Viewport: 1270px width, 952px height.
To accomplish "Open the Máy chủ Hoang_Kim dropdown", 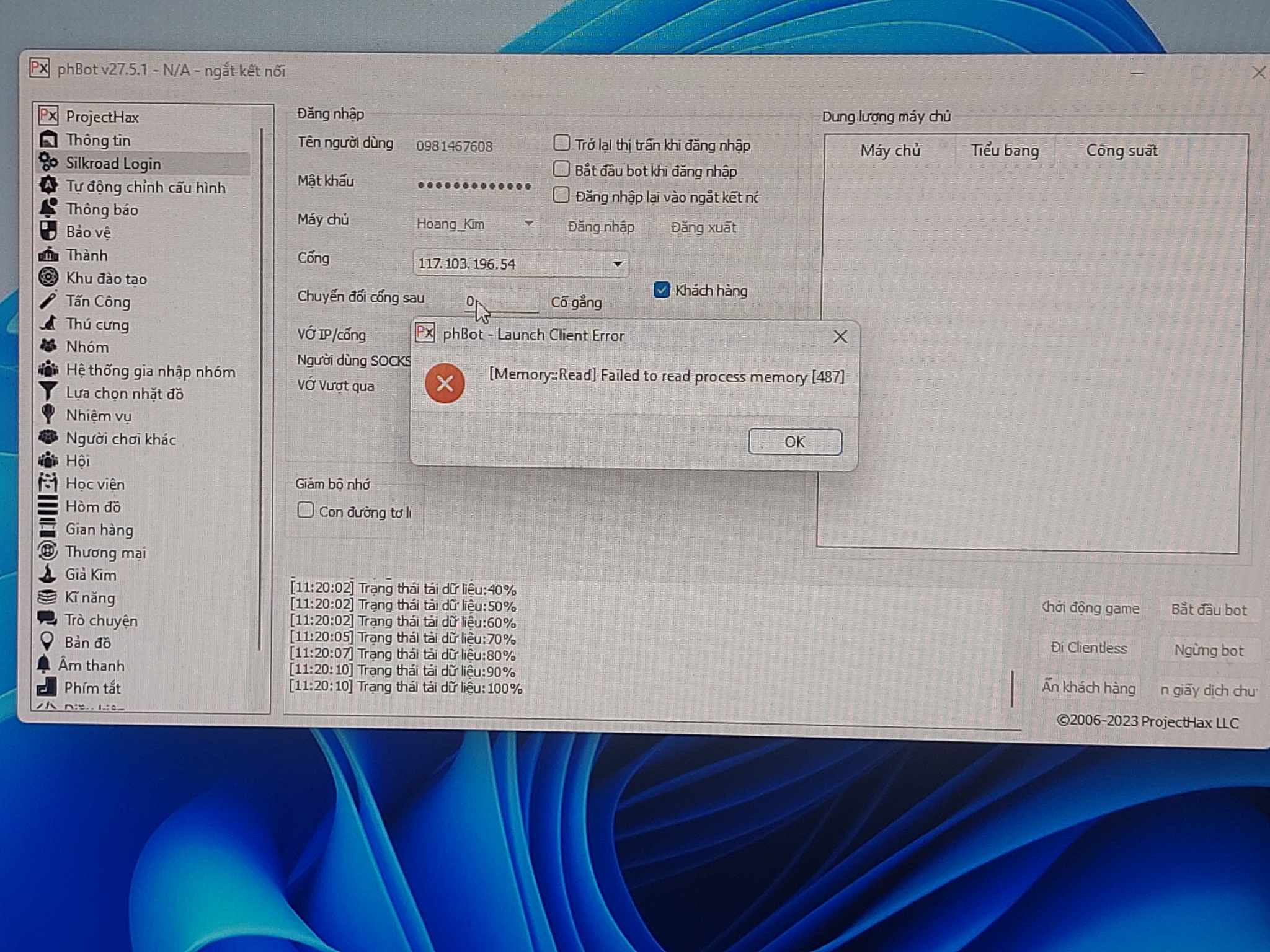I will coord(475,224).
